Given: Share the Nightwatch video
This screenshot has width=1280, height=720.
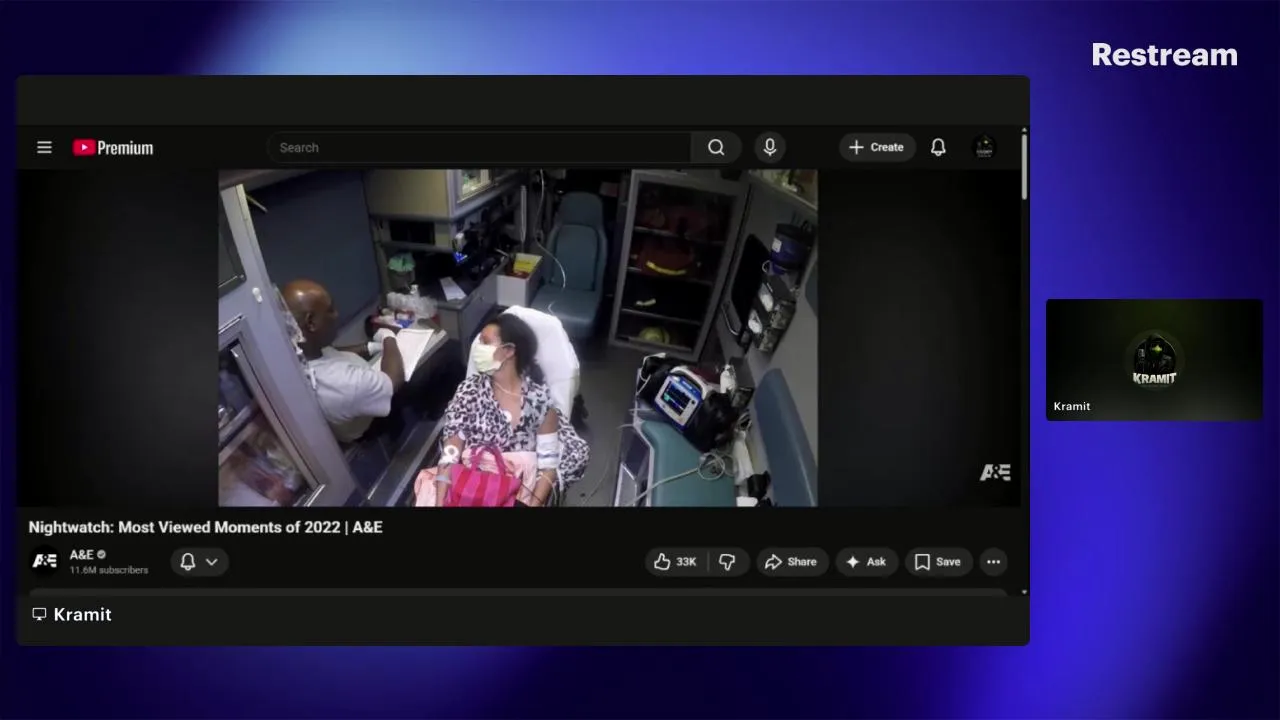Looking at the screenshot, I should (792, 562).
